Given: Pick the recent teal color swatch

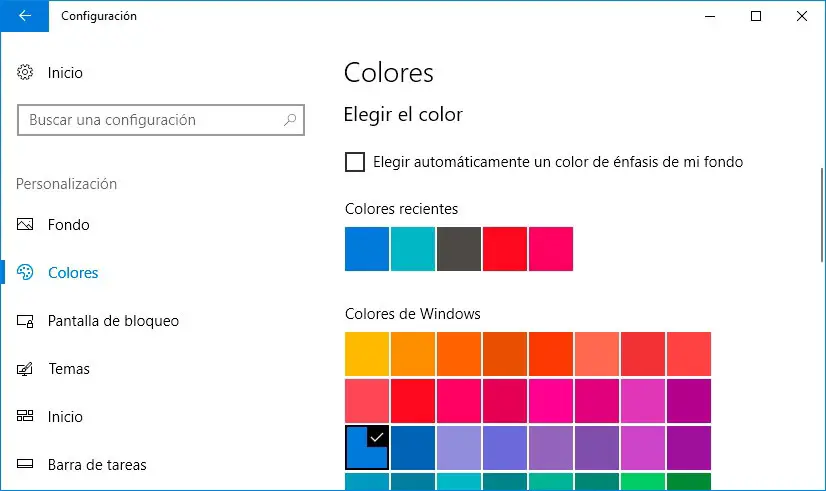Looking at the screenshot, I should [413, 249].
